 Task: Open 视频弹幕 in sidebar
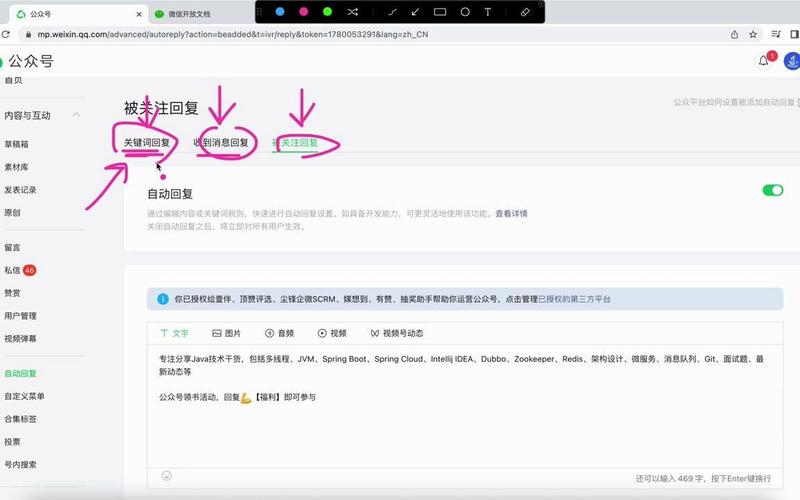tap(20, 338)
